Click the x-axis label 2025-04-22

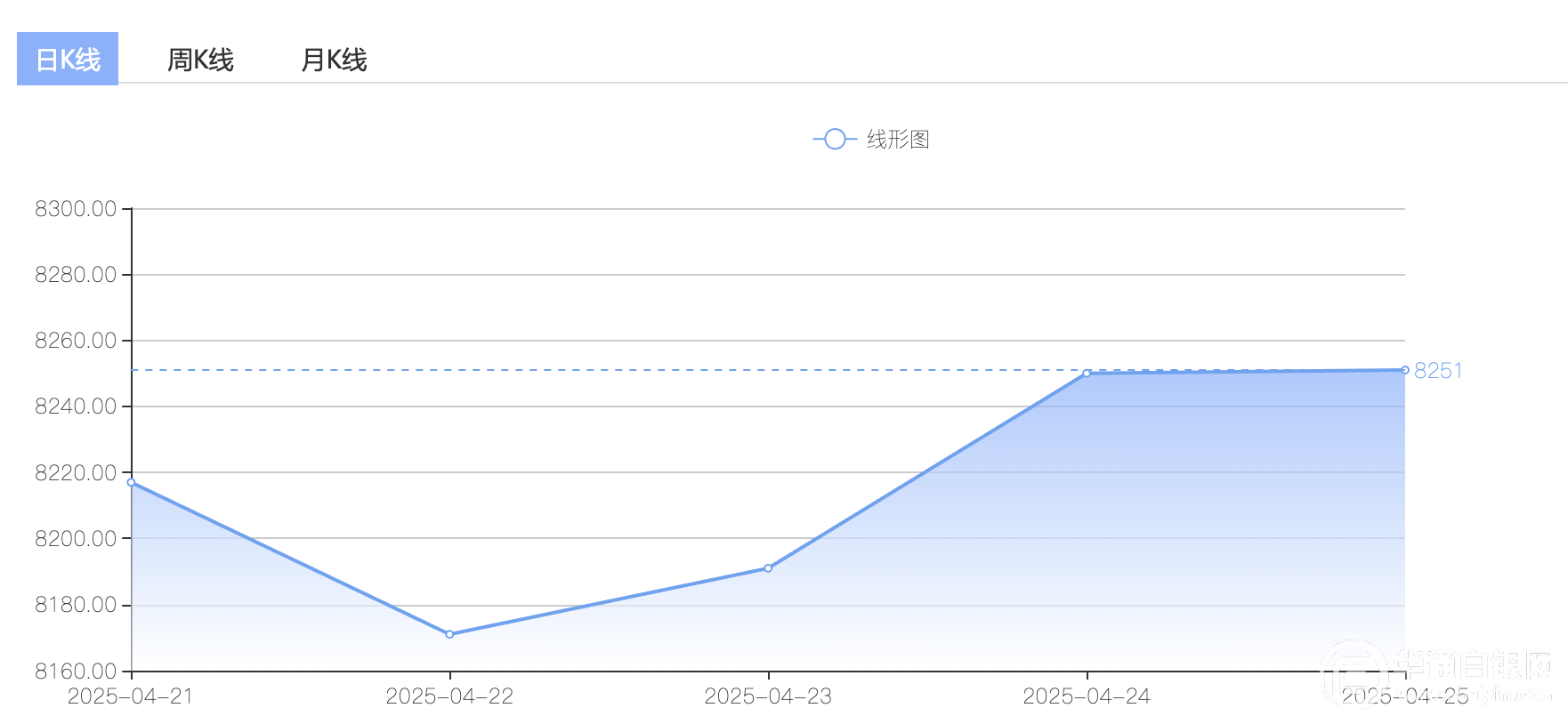coord(449,696)
